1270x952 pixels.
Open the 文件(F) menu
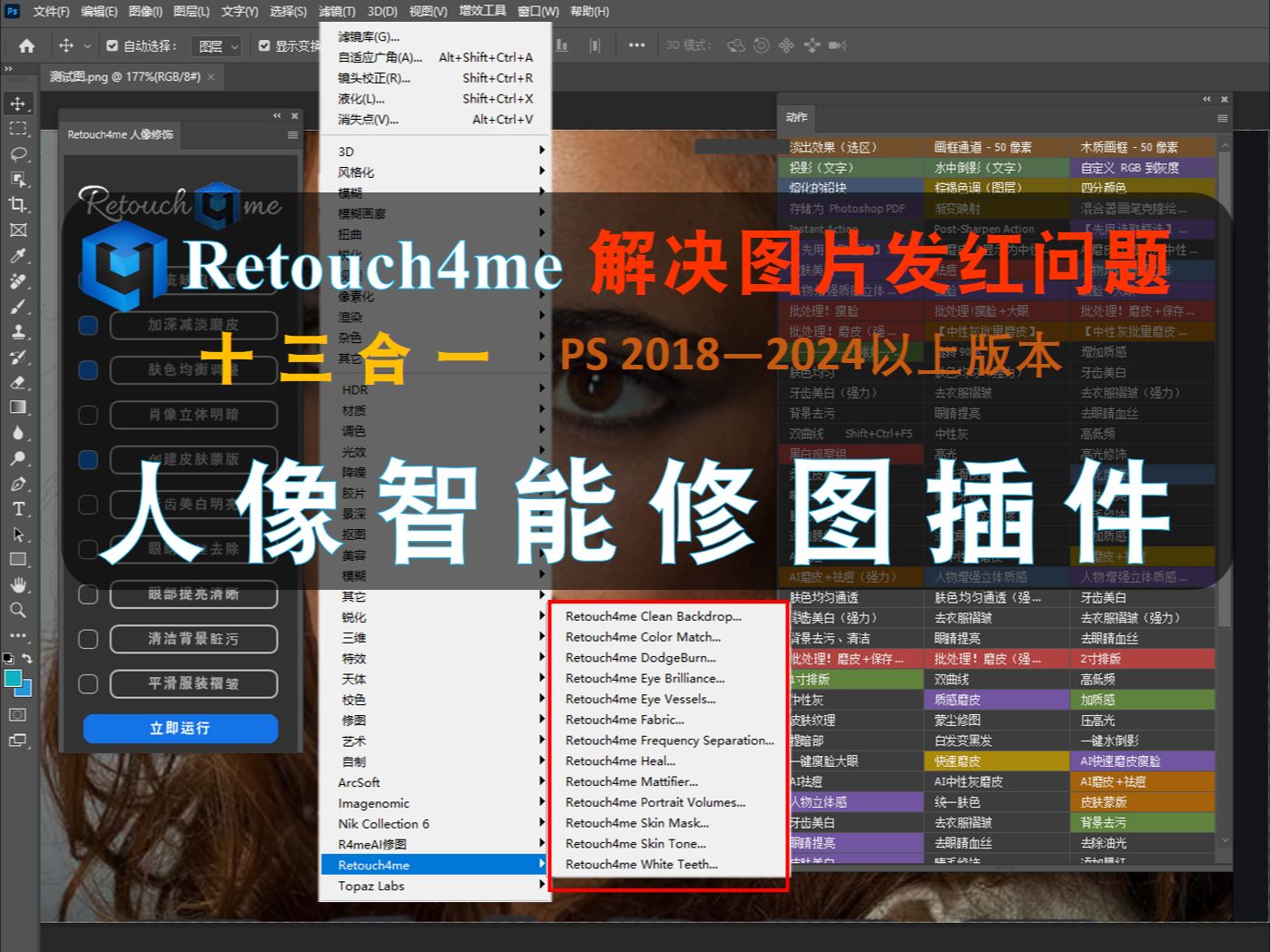(51, 12)
